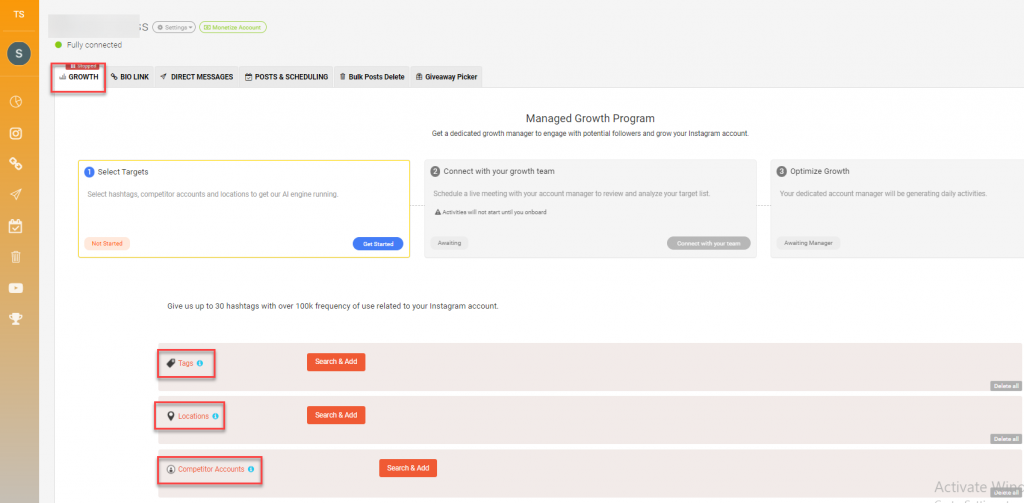
Task: Click the S profile avatar circle
Action: [19, 54]
